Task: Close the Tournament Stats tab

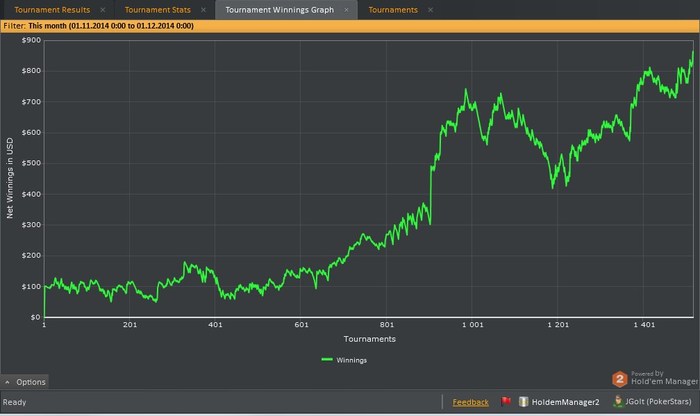Action: coord(203,10)
